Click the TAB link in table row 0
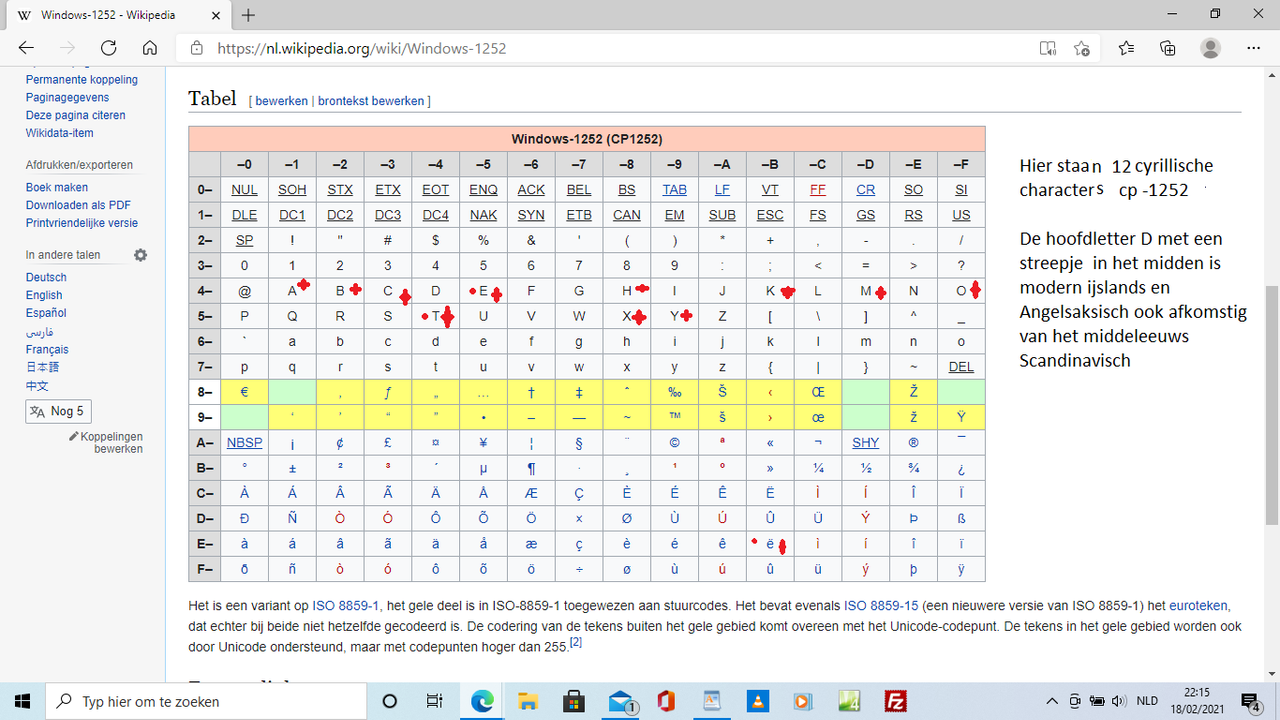 [x=675, y=189]
